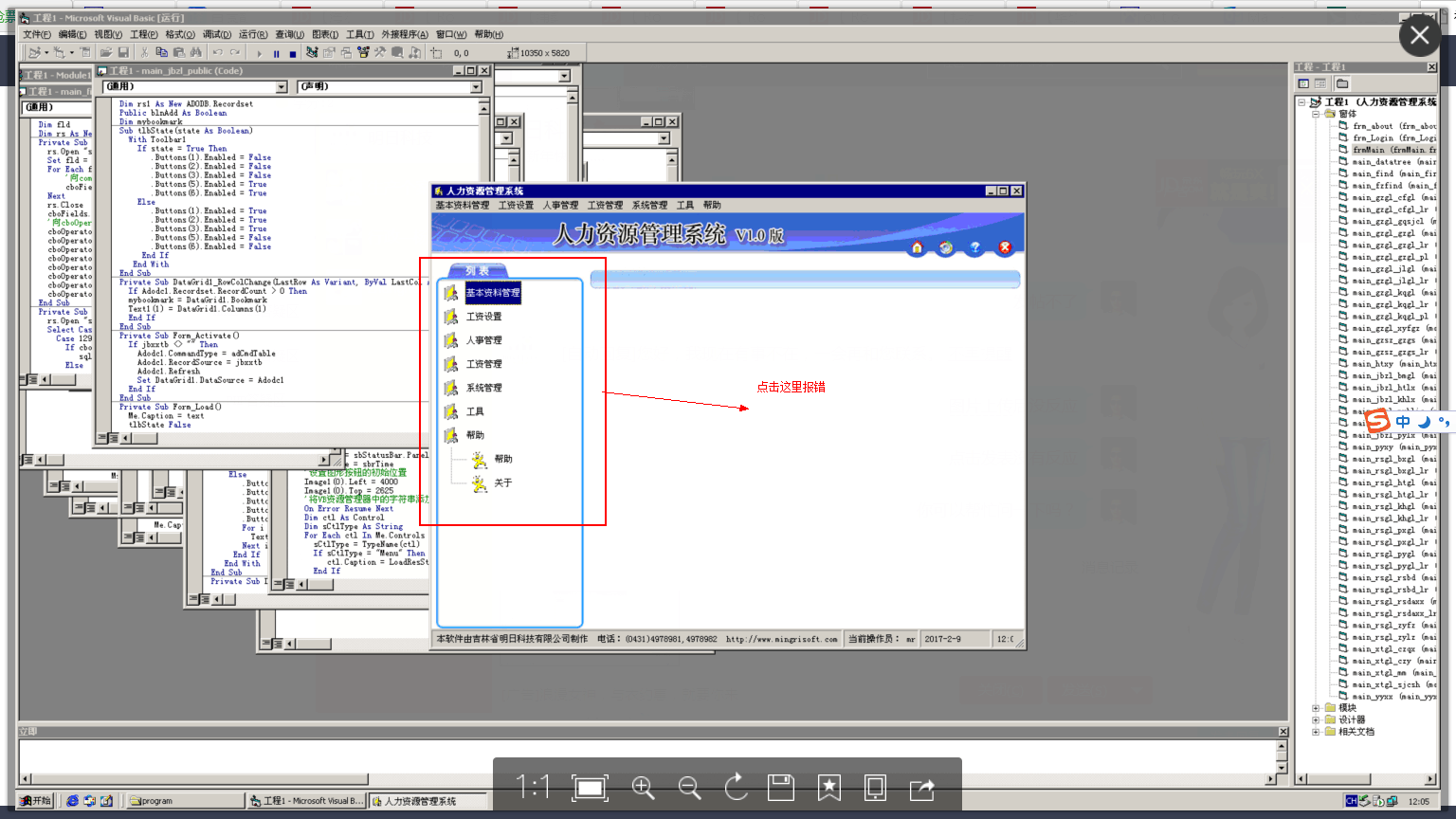
Task: Open the Project Explorer toolbar icon
Action: (x=312, y=53)
